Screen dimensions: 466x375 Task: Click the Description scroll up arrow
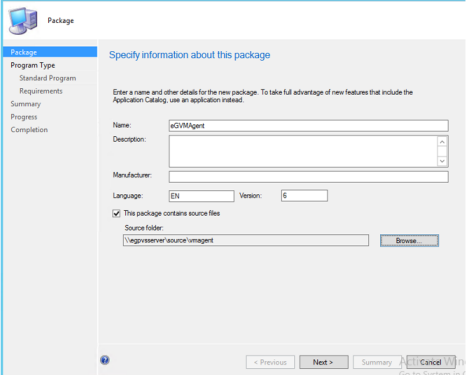tap(442, 142)
